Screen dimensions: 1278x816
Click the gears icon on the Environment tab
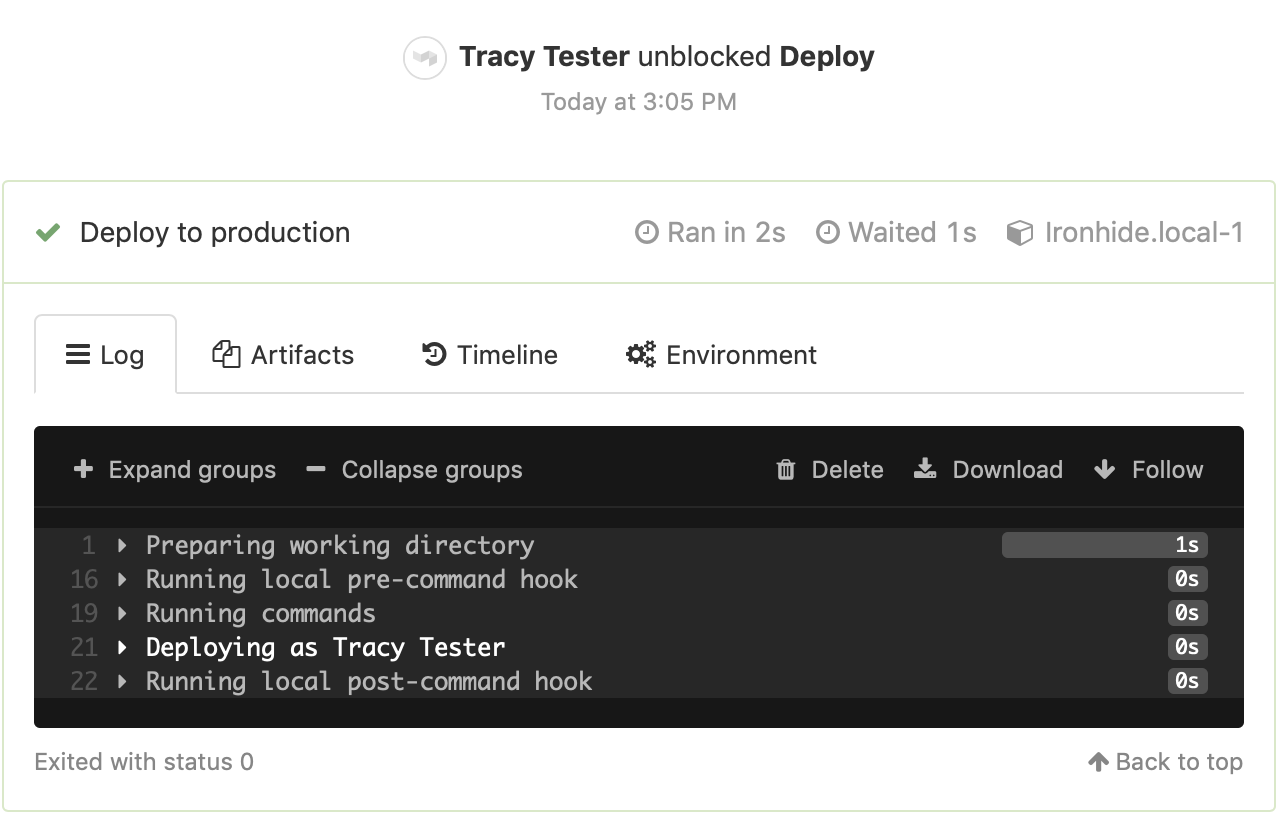pos(639,354)
